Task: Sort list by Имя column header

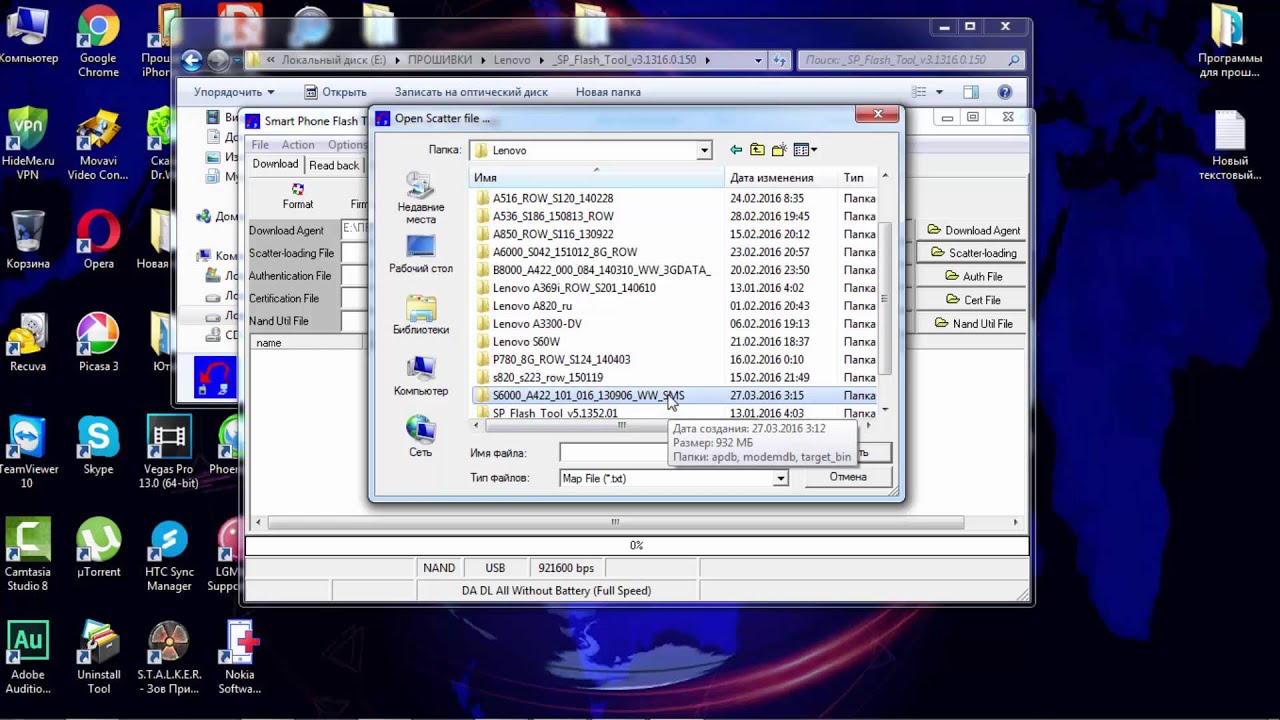Action: pyautogui.click(x=597, y=177)
